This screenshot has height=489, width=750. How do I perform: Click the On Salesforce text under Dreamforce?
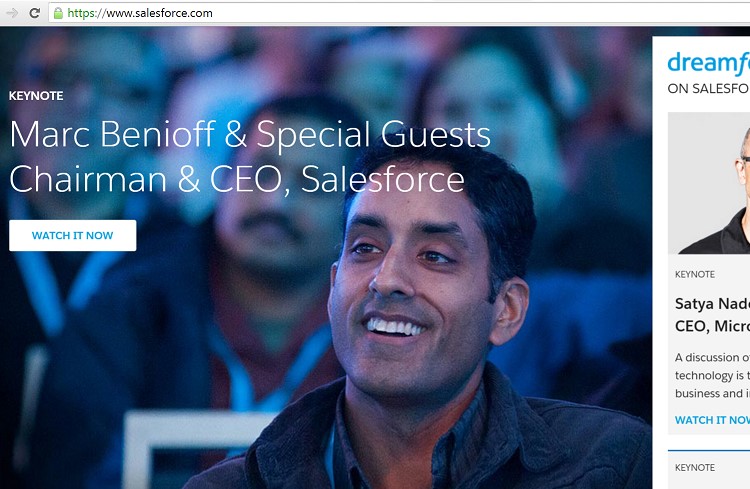(x=708, y=89)
